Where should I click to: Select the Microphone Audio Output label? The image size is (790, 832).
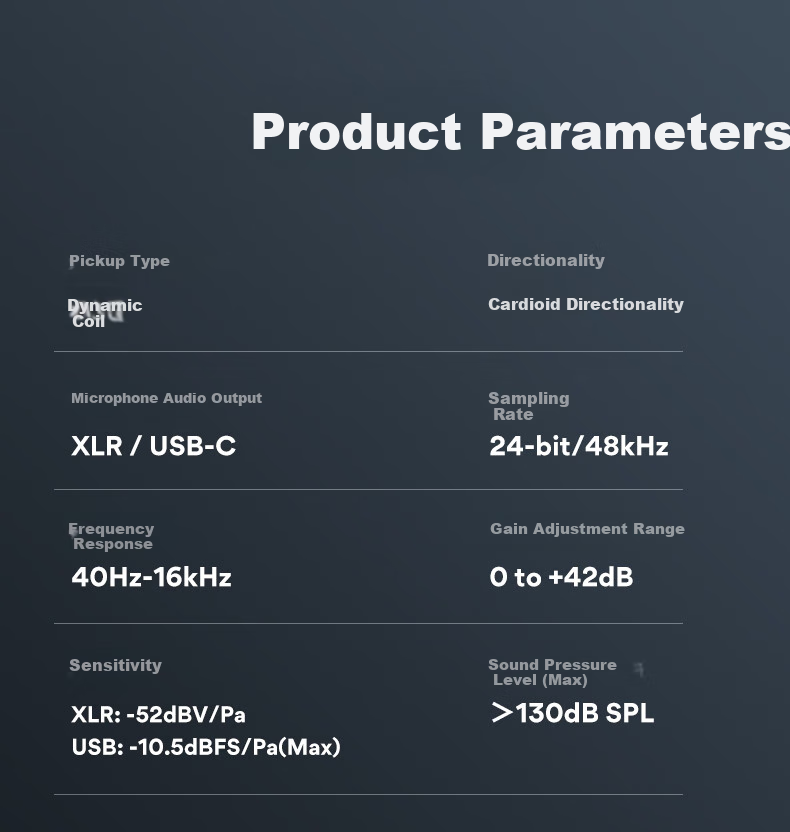click(167, 398)
